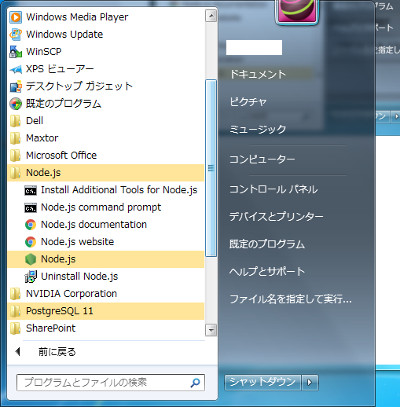Open ドキュメント in right pane
400x407 pixels.
258,74
